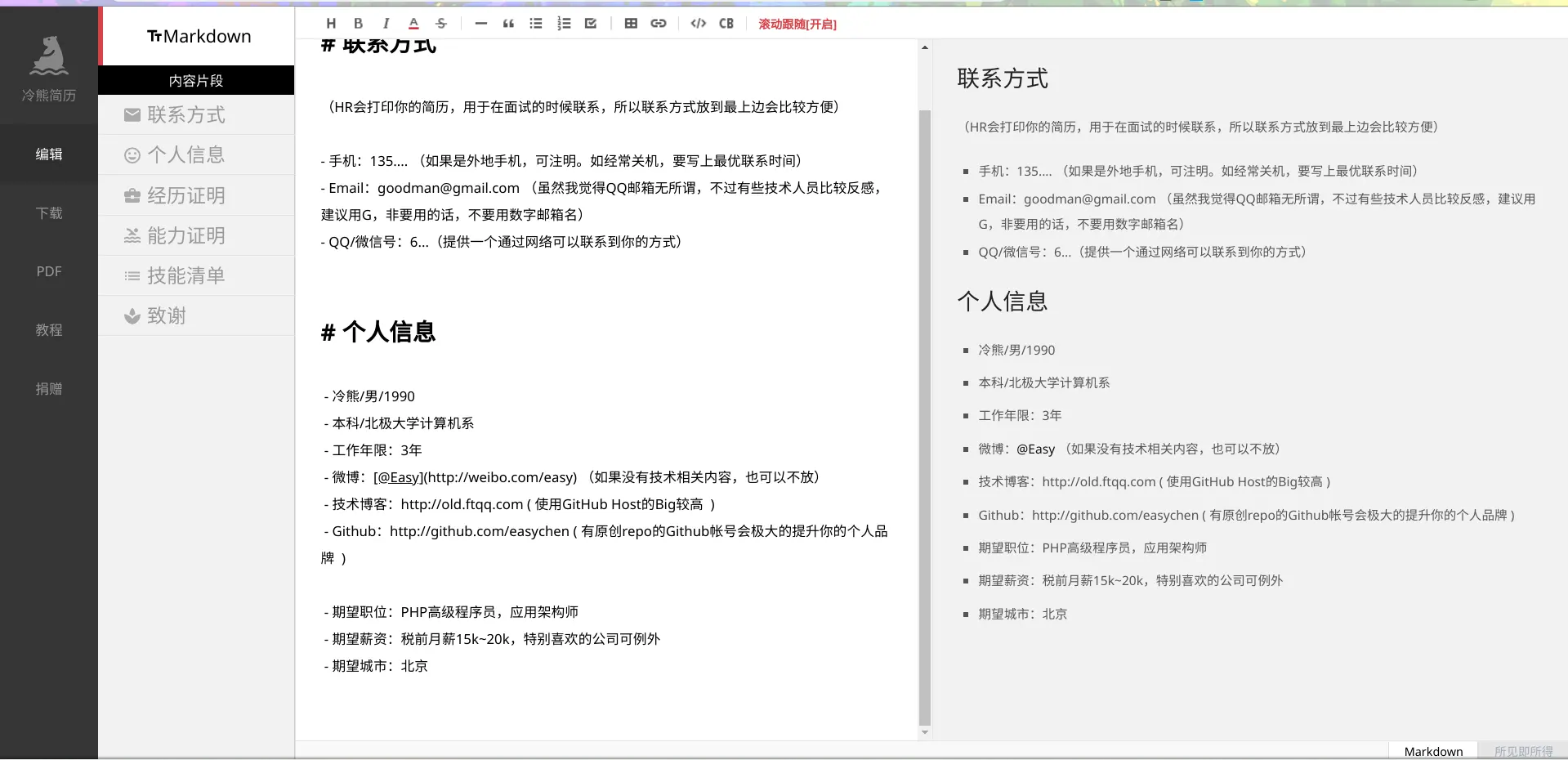Screen dimensions: 1568x760
Task: Insert inline code with the </> icon
Action: (698, 24)
